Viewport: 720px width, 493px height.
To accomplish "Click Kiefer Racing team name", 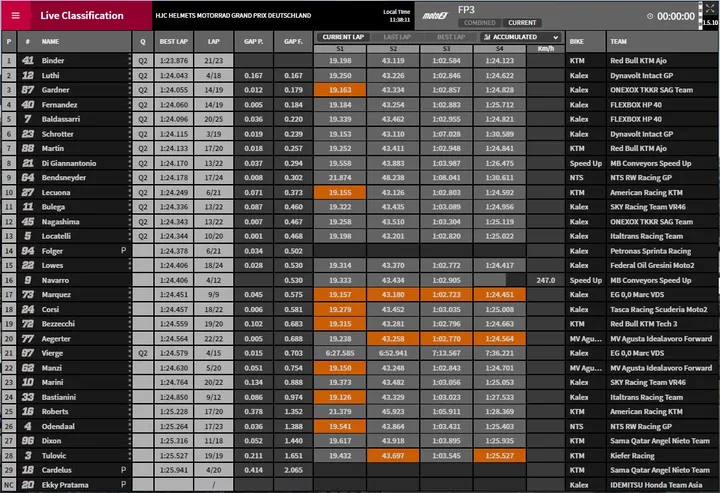I will pyautogui.click(x=632, y=456).
